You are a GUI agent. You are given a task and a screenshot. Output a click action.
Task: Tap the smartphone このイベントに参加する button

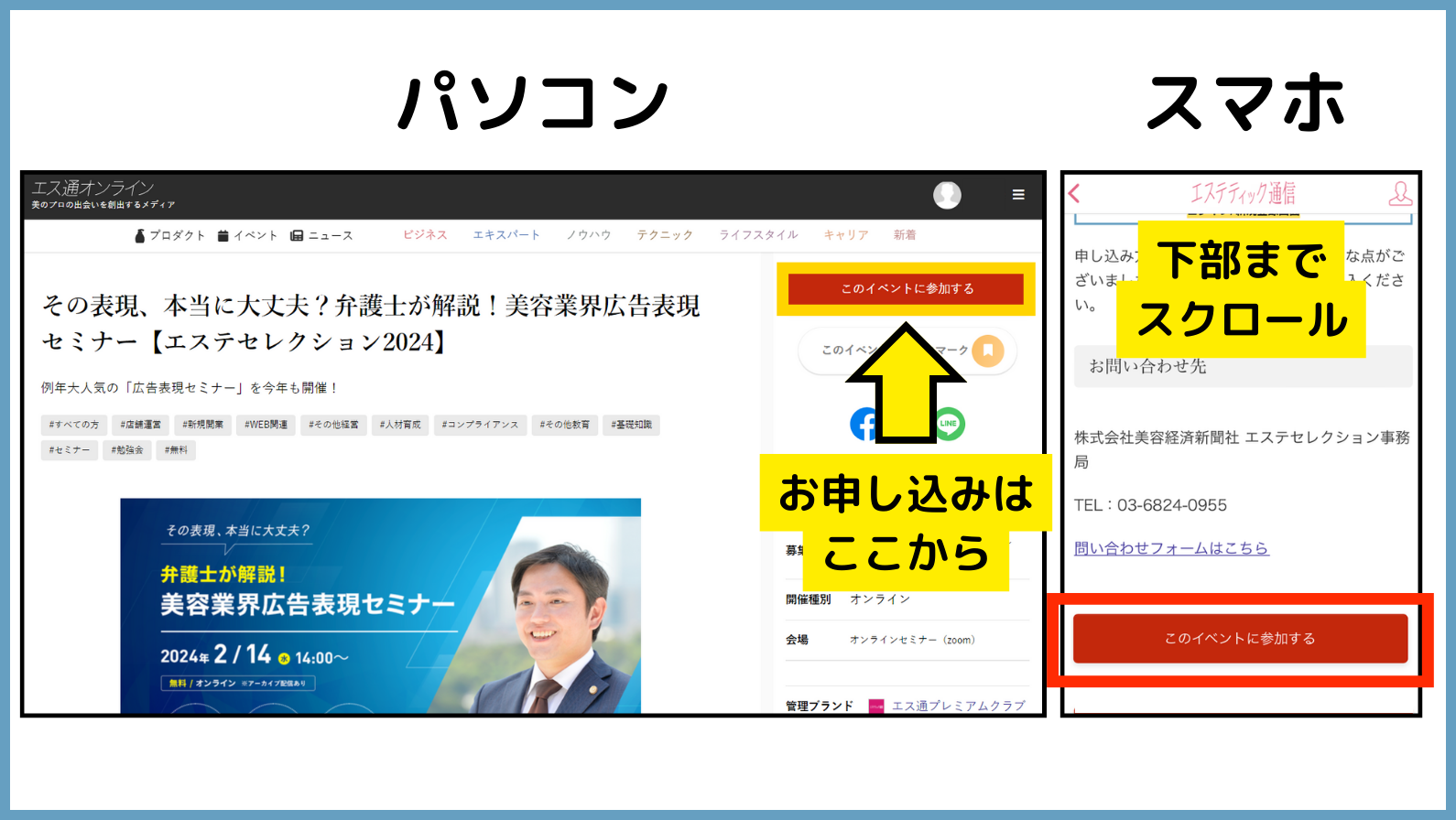point(1240,639)
